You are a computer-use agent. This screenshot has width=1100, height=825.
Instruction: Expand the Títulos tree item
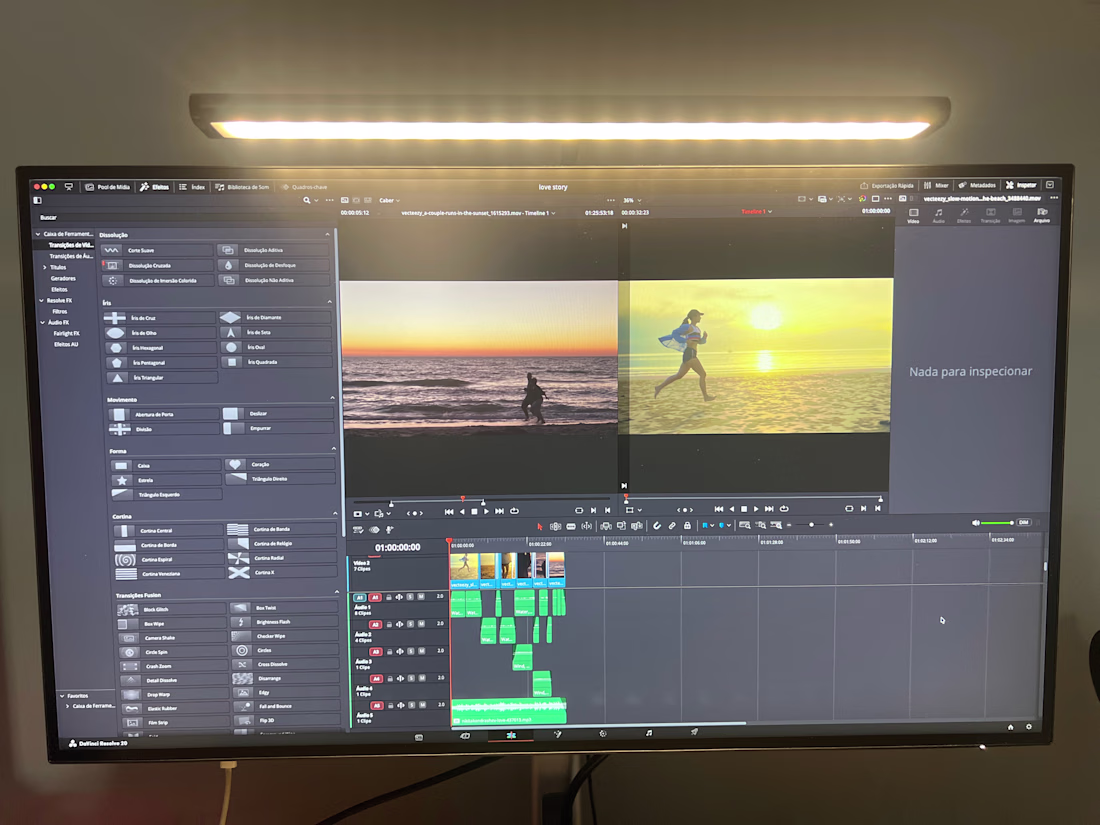pos(45,267)
